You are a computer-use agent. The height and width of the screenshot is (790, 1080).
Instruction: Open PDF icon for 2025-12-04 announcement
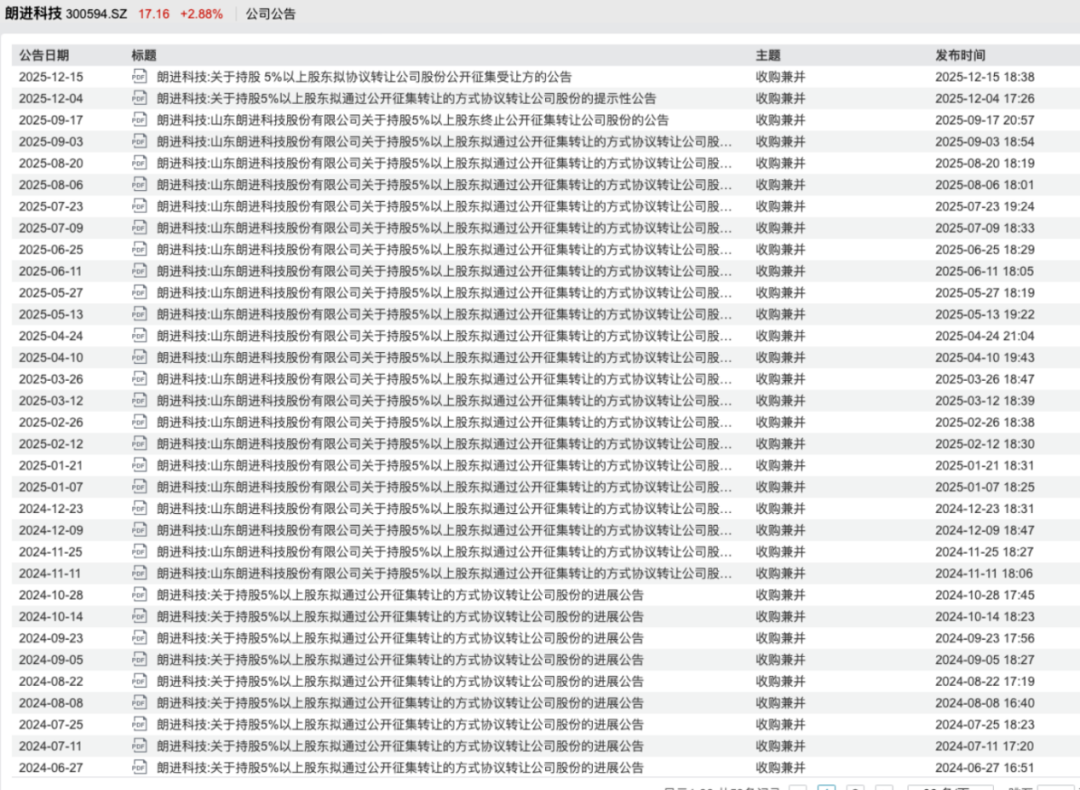139,98
